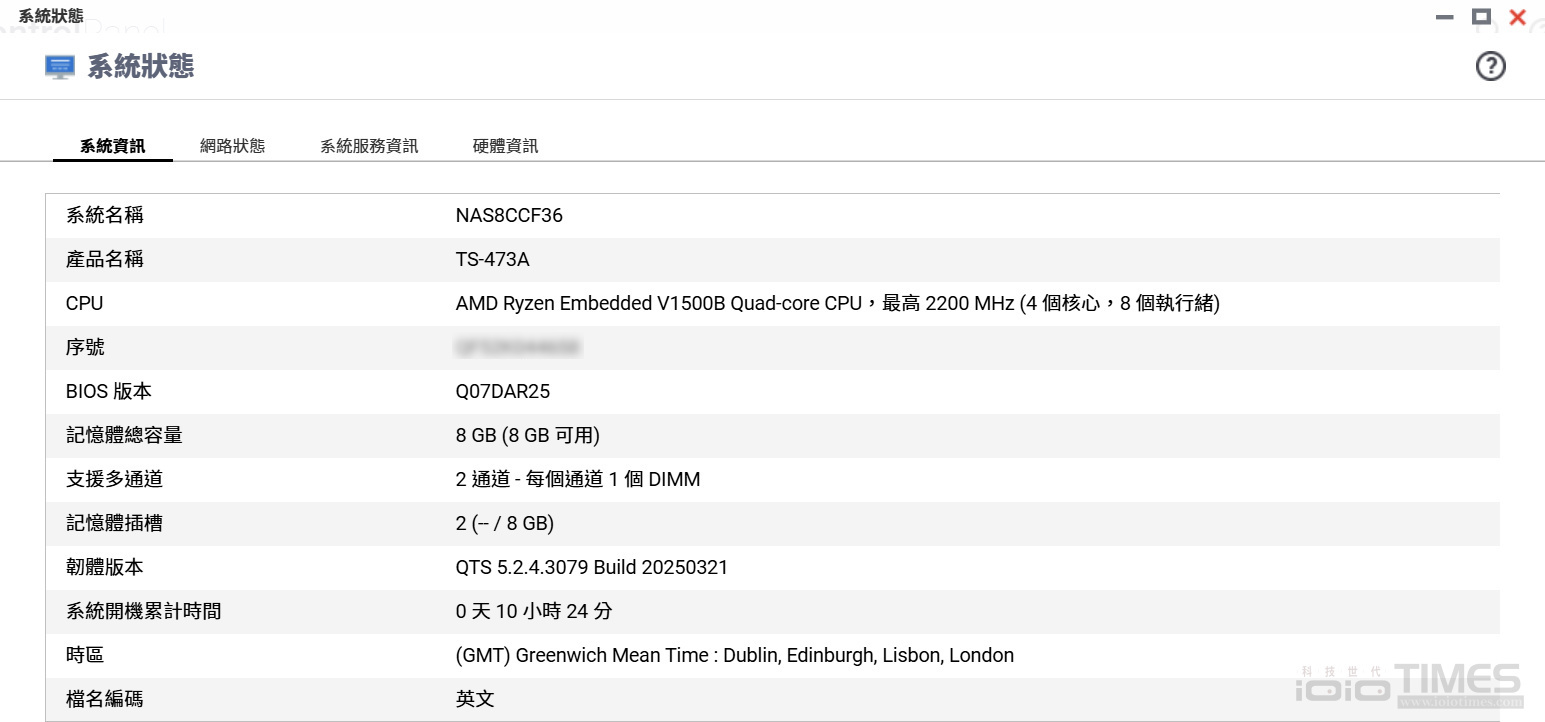This screenshot has width=1545, height=722.
Task: Click BIOS version Q07DAR25
Action: tap(502, 391)
